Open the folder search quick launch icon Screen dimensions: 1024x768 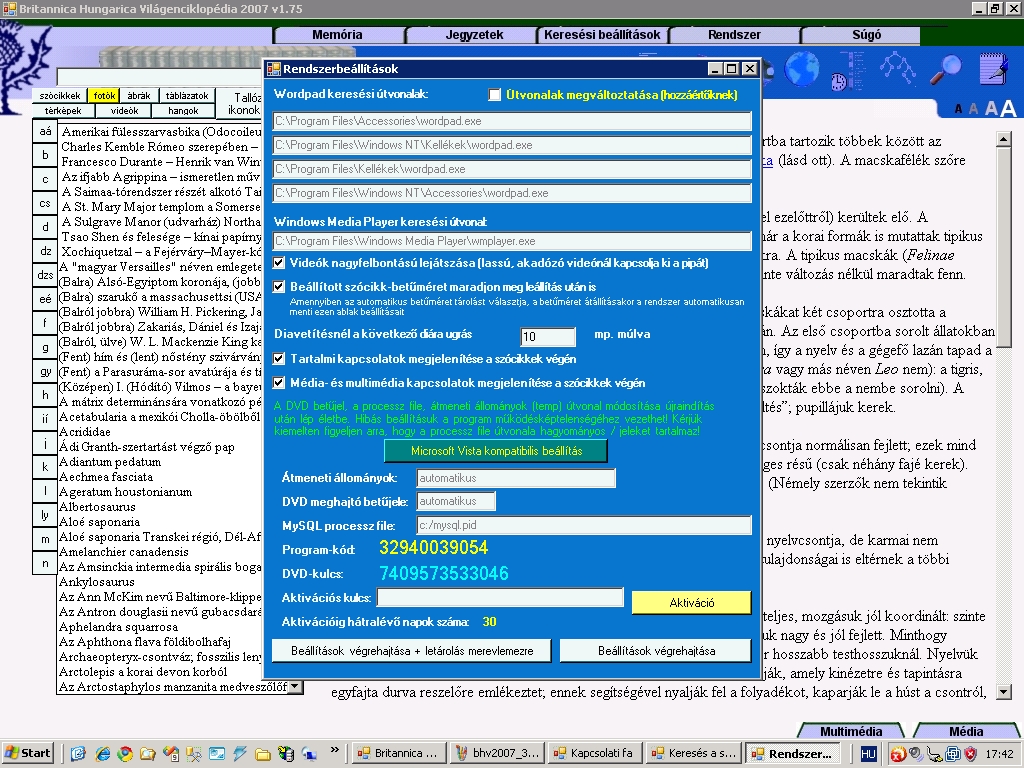[148, 754]
